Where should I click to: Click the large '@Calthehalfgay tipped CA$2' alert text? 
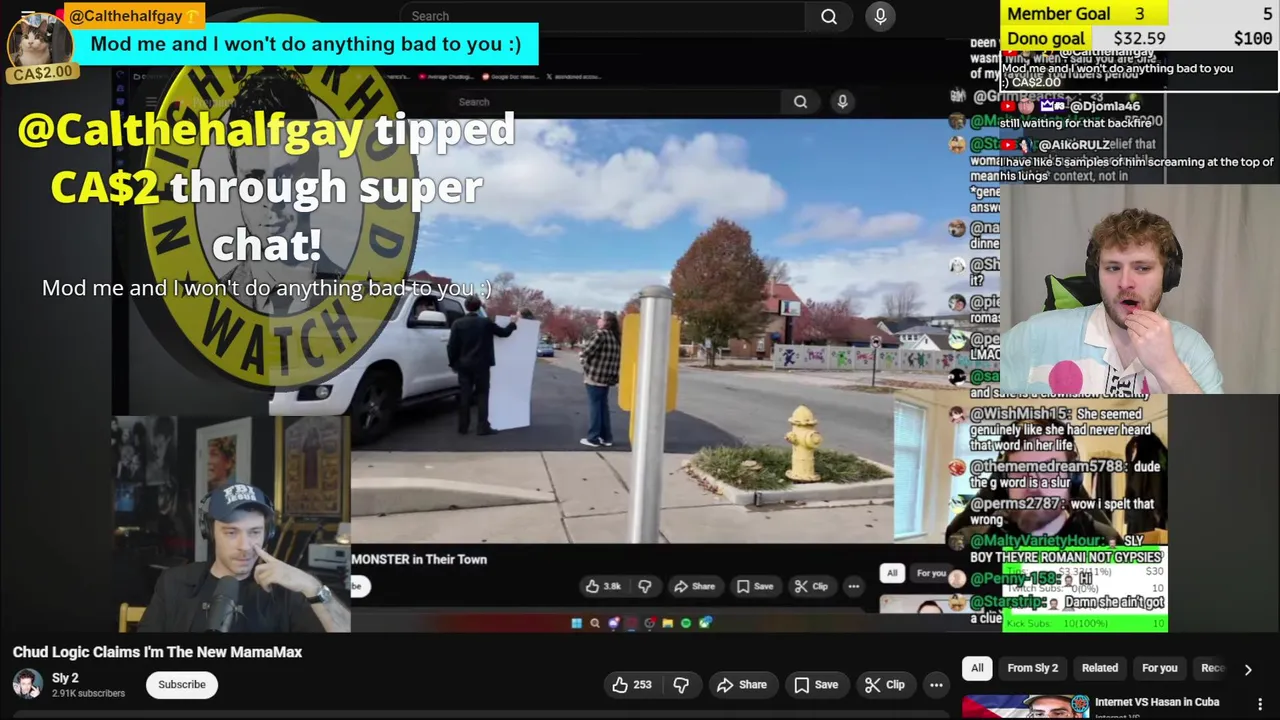coord(266,187)
